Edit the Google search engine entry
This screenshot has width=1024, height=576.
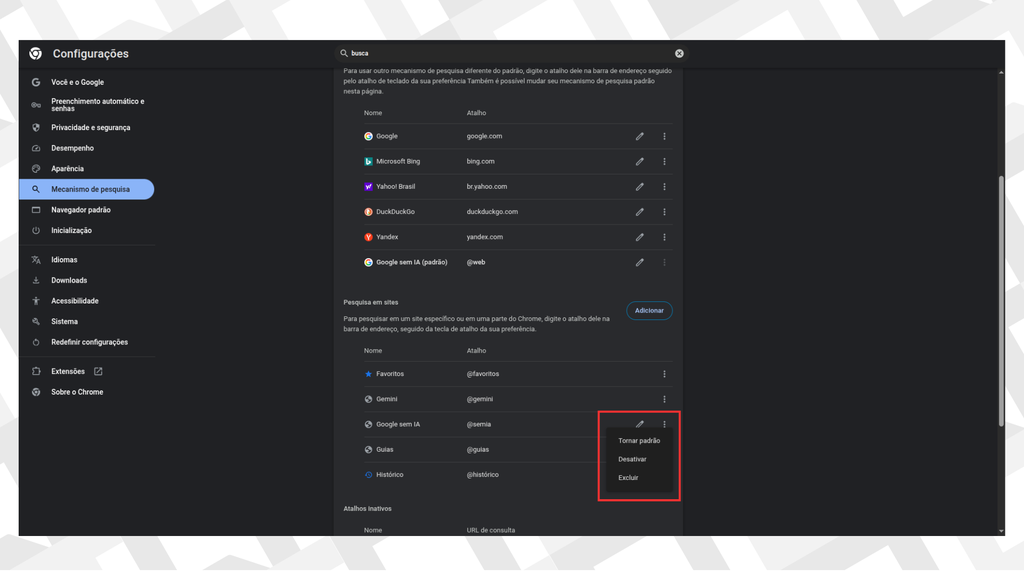pyautogui.click(x=639, y=136)
